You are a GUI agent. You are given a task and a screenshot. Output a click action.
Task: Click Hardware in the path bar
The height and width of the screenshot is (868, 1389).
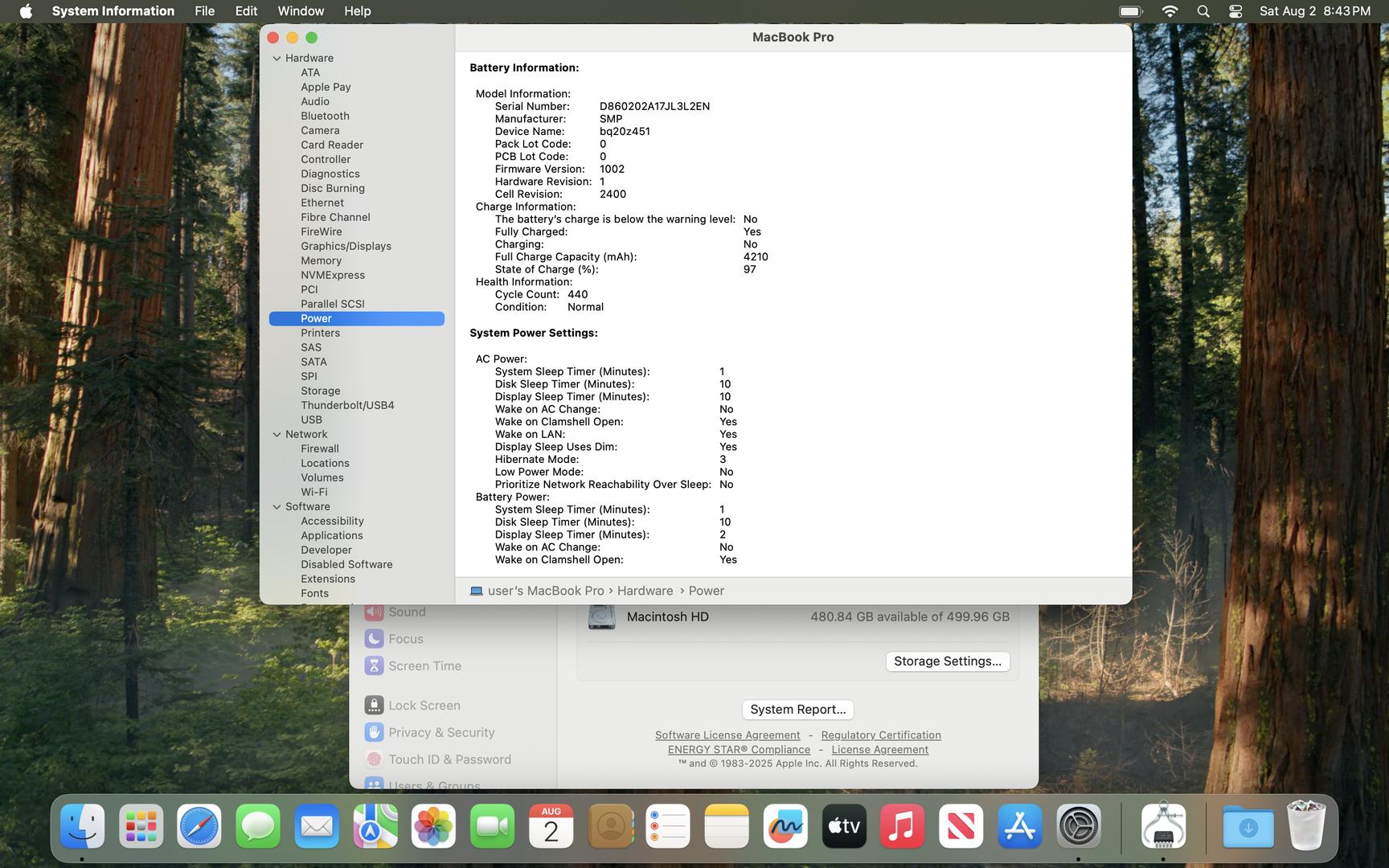(645, 591)
